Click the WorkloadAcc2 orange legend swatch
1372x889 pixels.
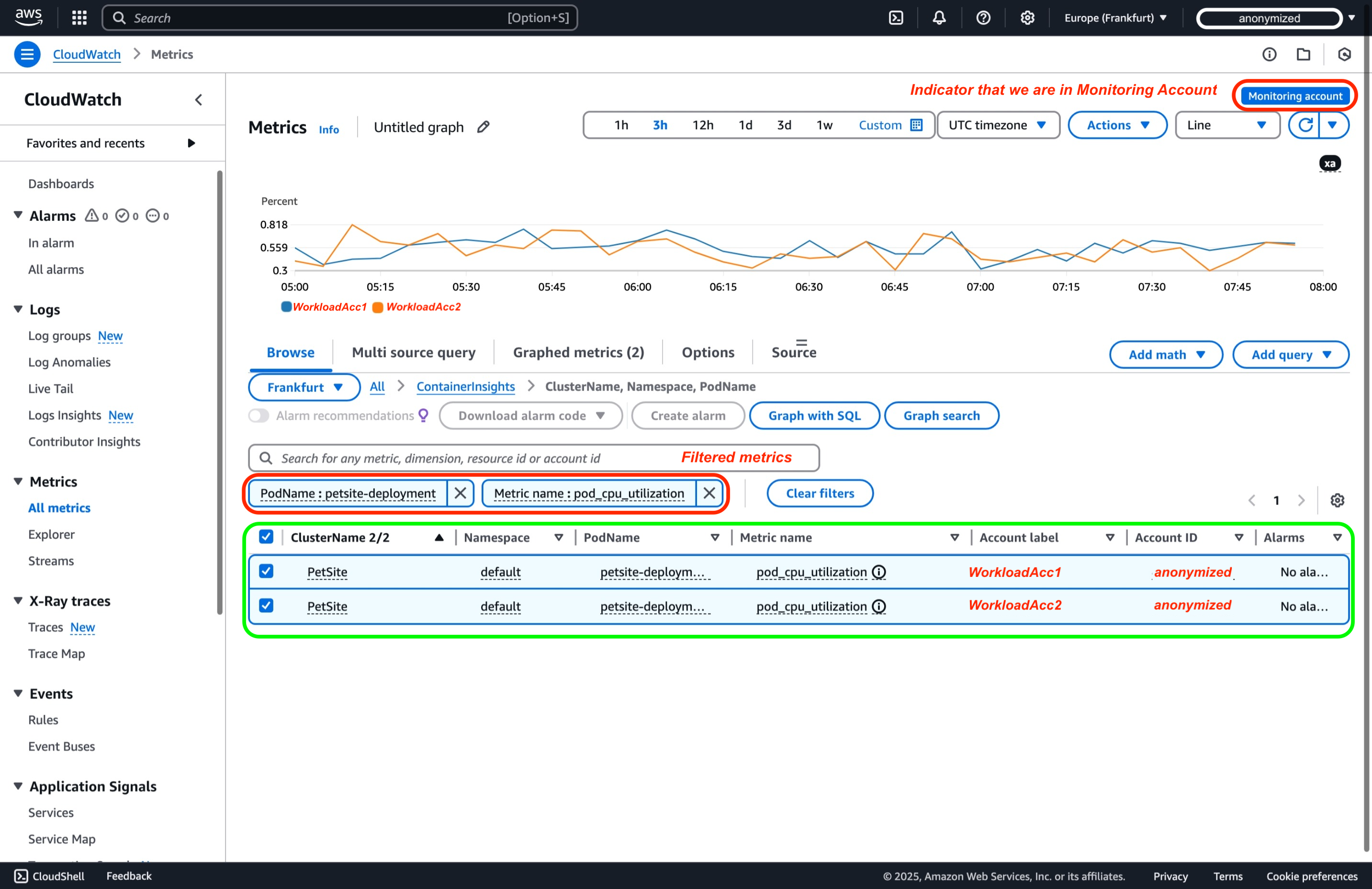click(x=378, y=307)
